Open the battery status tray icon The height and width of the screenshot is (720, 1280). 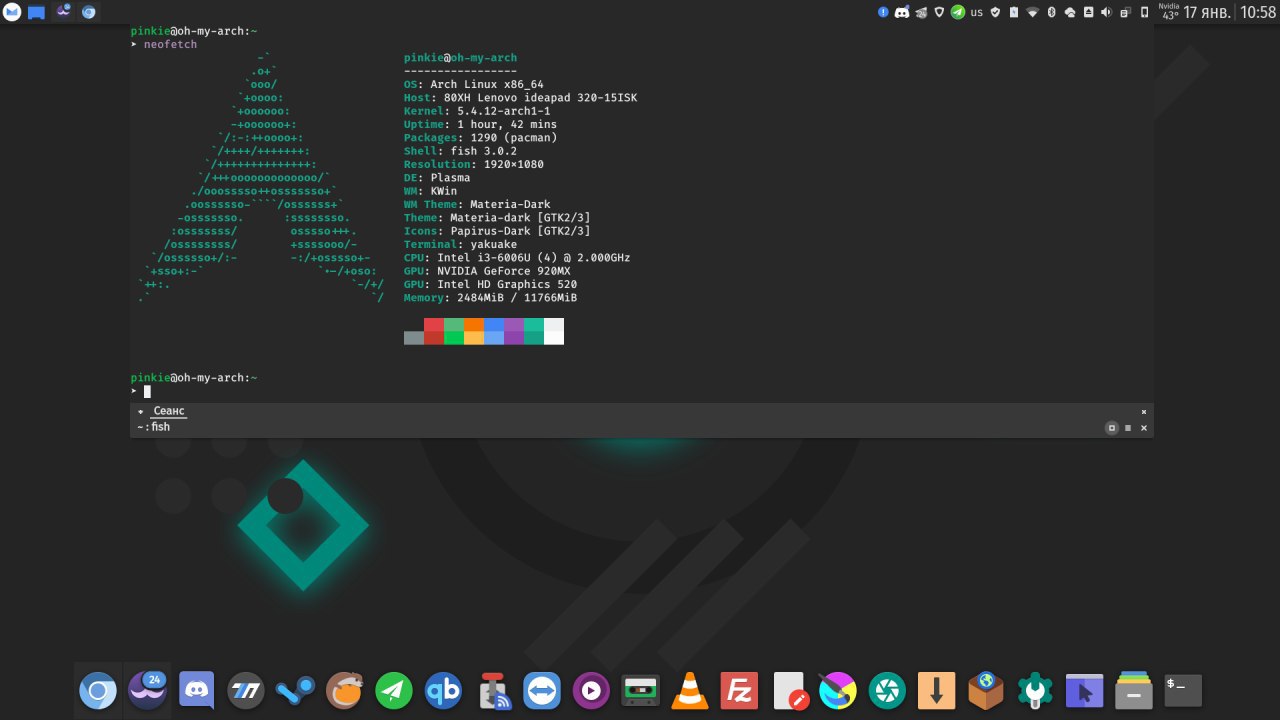click(1014, 12)
